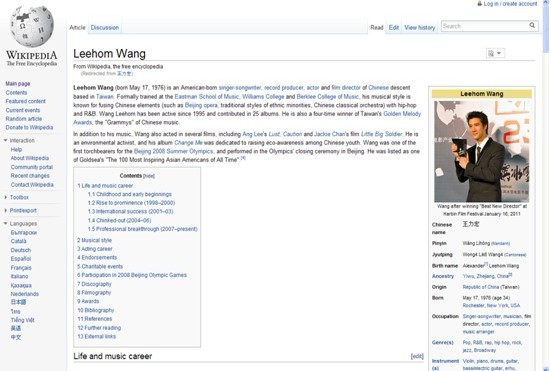Collapse the Languages sidebar section

(6, 223)
